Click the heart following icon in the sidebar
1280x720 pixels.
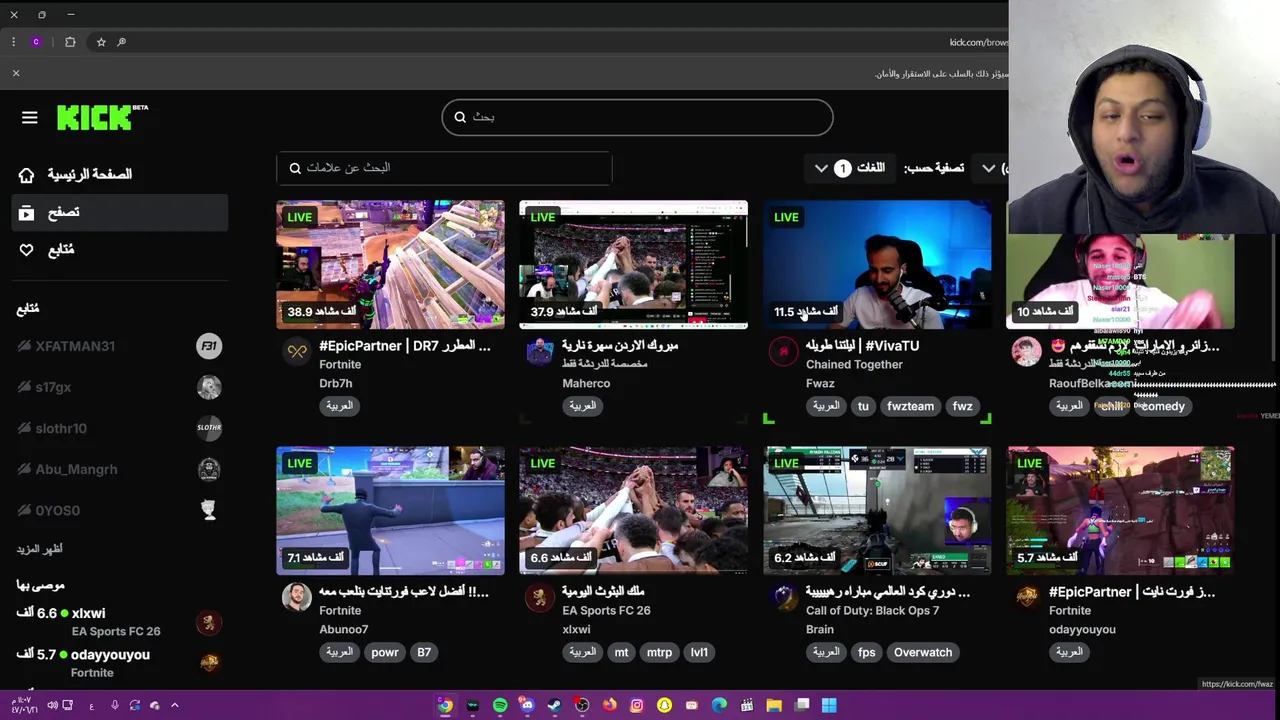[27, 250]
